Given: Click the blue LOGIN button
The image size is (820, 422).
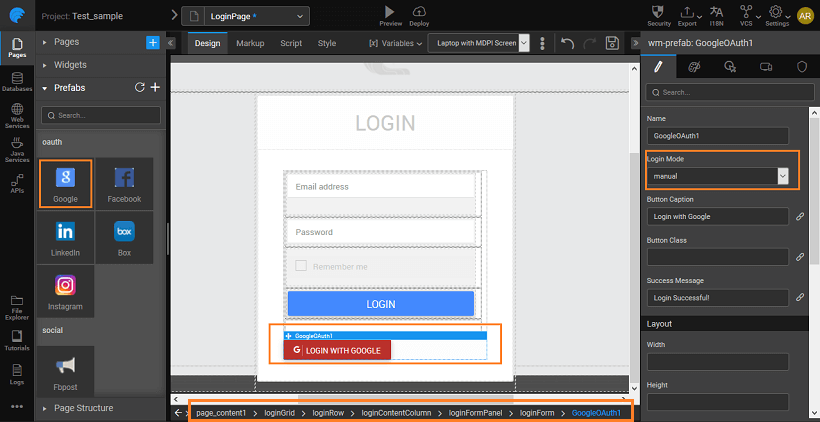Looking at the screenshot, I should pyautogui.click(x=380, y=304).
